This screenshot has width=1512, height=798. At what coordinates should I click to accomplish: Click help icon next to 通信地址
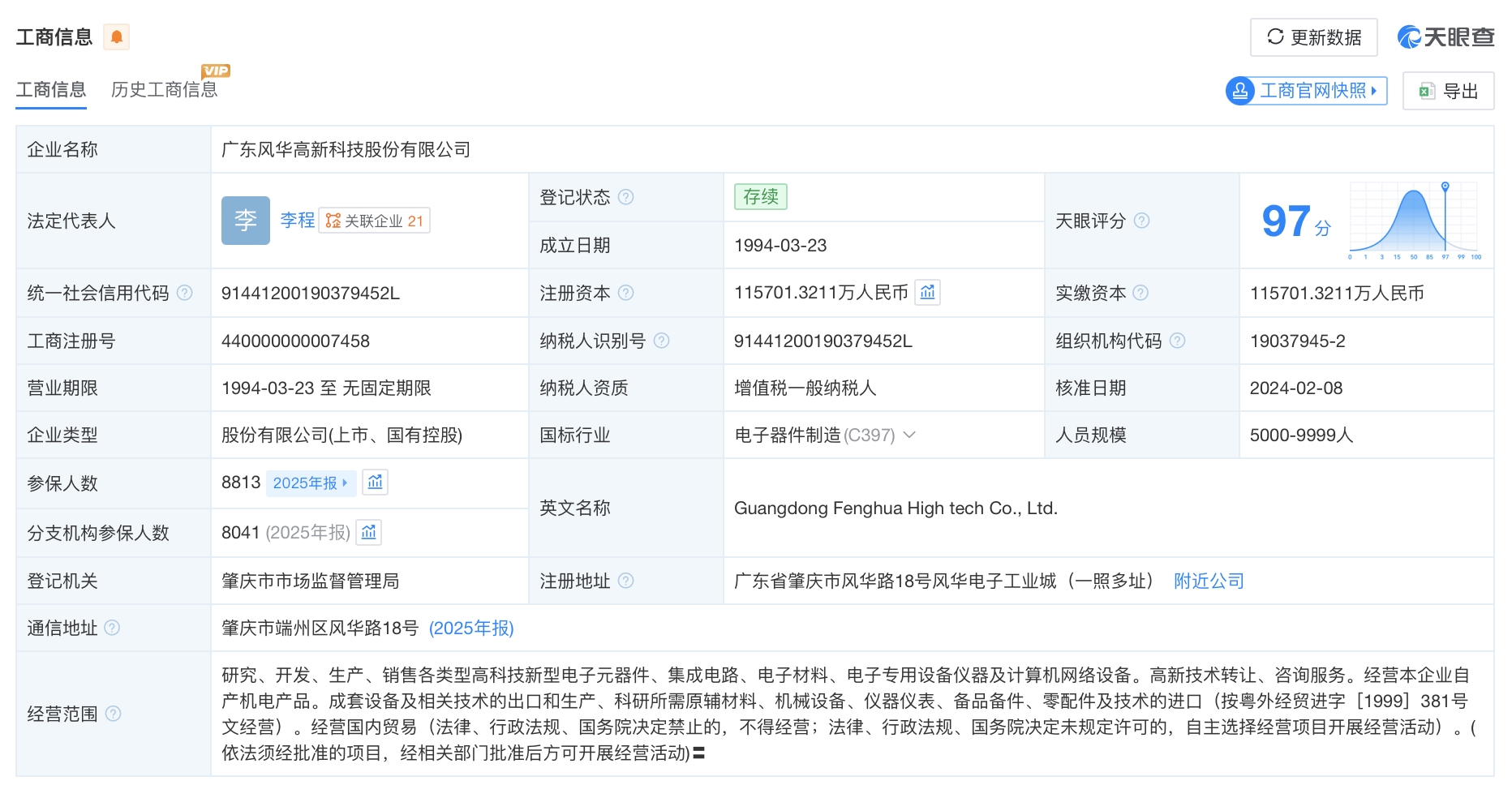coord(112,628)
